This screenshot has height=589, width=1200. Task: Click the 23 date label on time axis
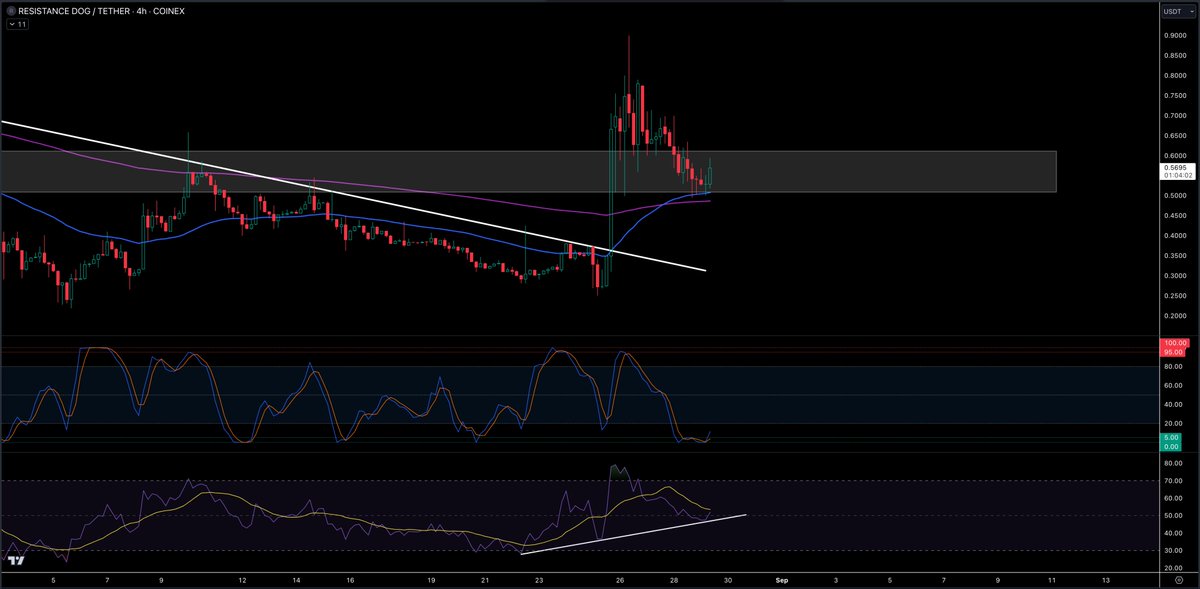pyautogui.click(x=539, y=579)
